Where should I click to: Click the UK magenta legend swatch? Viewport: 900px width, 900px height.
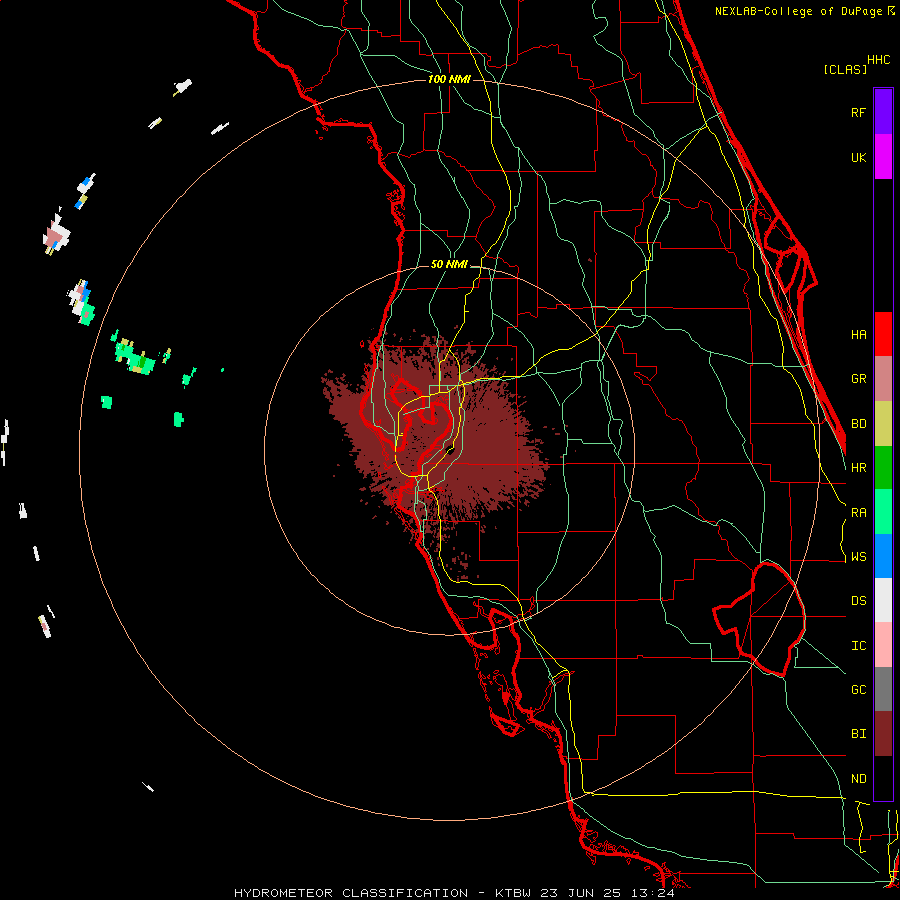(883, 157)
